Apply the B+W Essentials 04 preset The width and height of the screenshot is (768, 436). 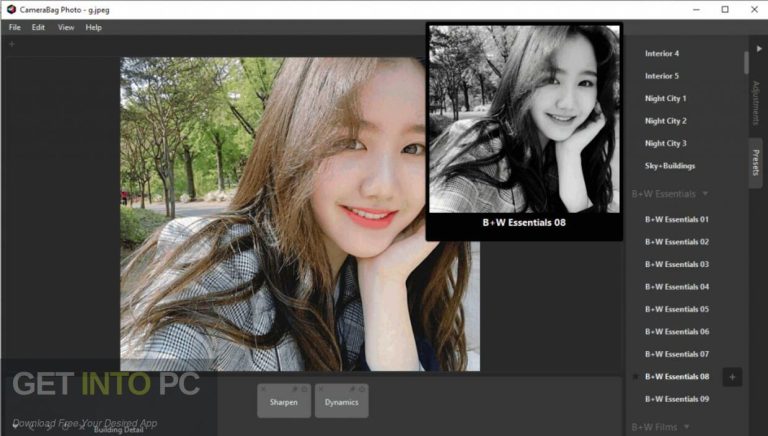click(x=677, y=287)
